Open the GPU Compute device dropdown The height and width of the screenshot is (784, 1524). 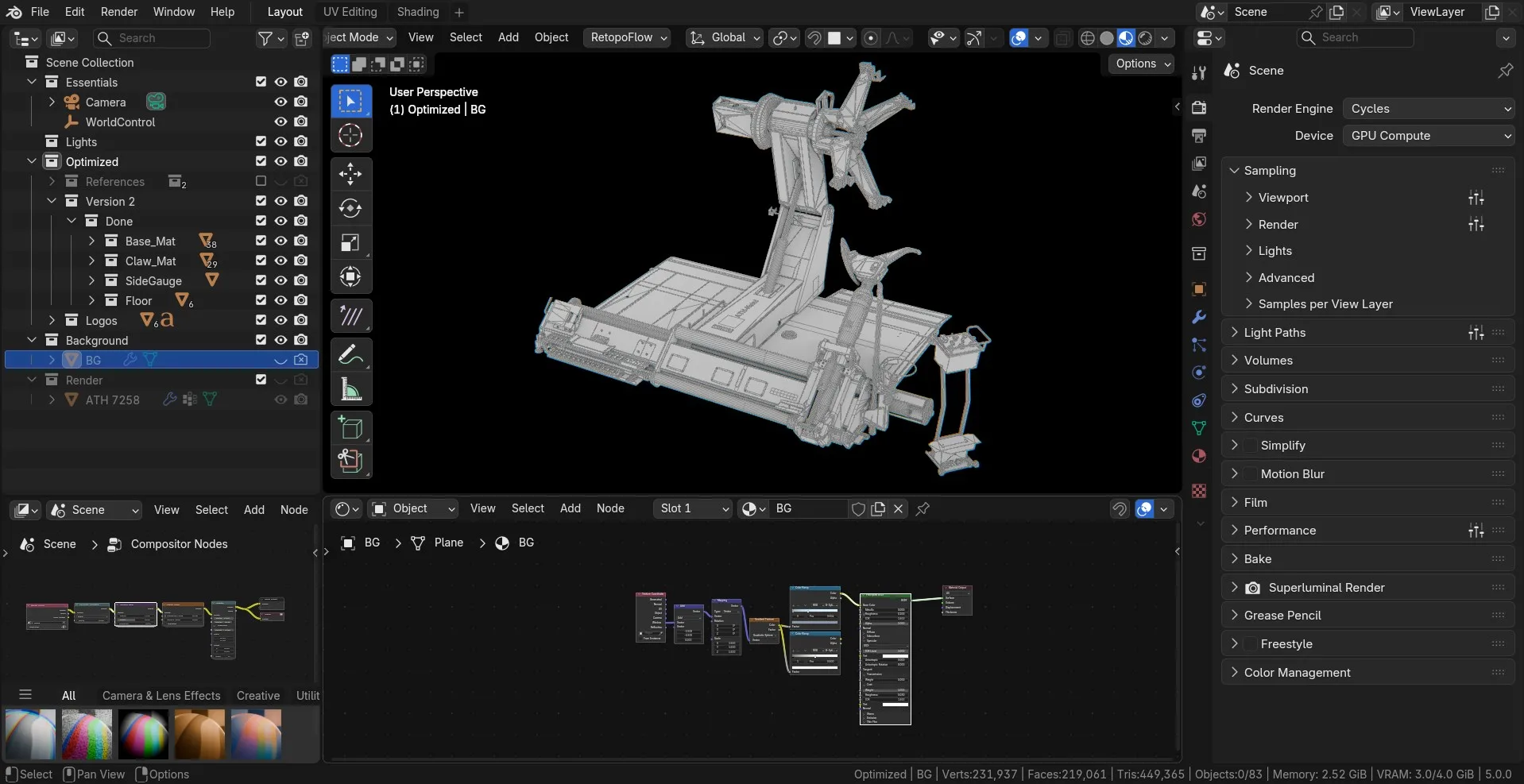[x=1428, y=136]
